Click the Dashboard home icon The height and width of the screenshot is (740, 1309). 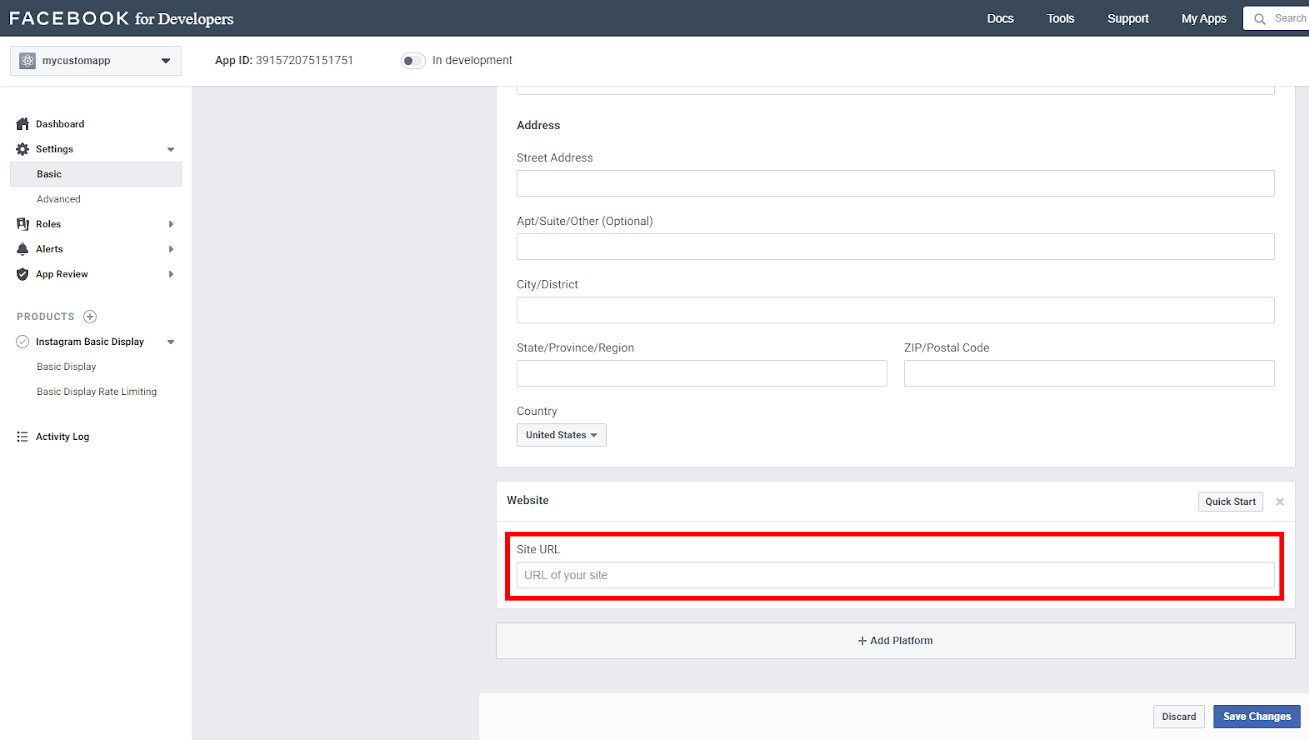[x=23, y=124]
